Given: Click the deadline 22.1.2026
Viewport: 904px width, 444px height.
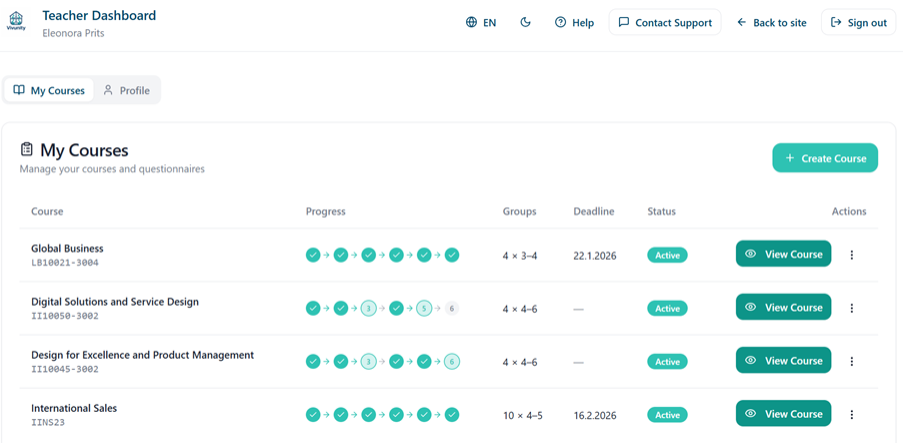Looking at the screenshot, I should pos(595,255).
